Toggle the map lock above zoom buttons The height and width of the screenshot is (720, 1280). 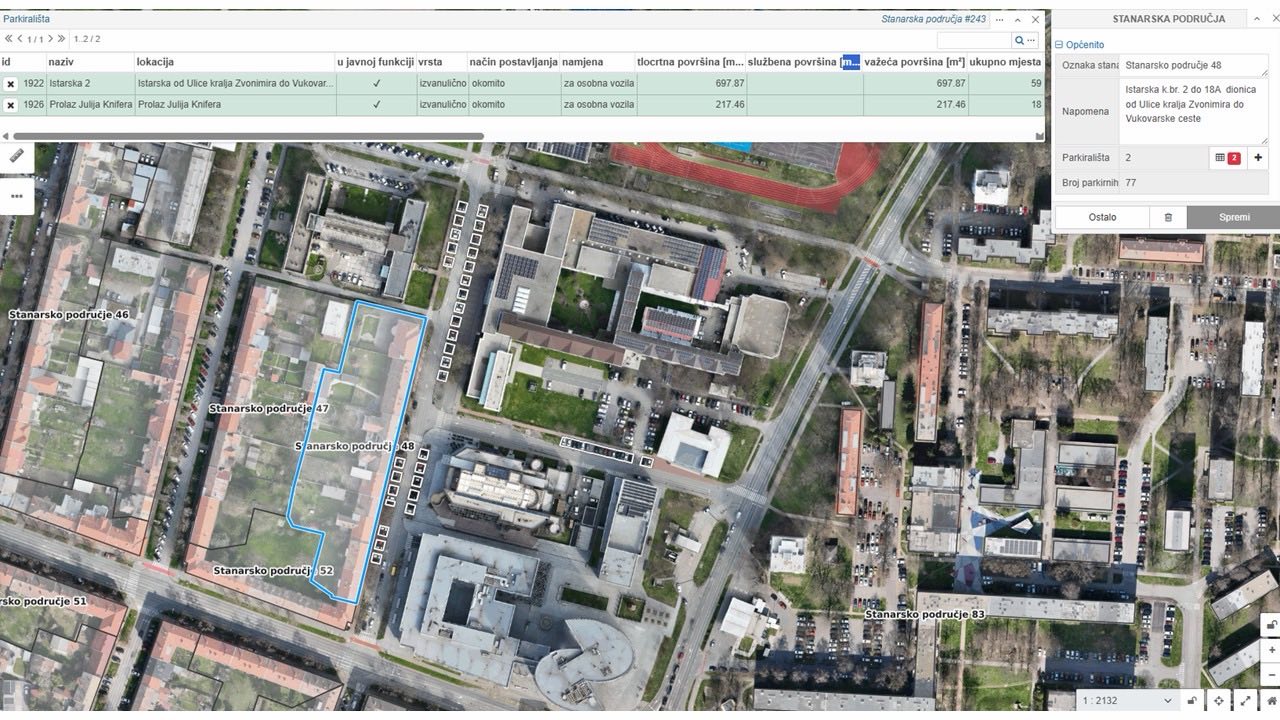[x=1271, y=625]
